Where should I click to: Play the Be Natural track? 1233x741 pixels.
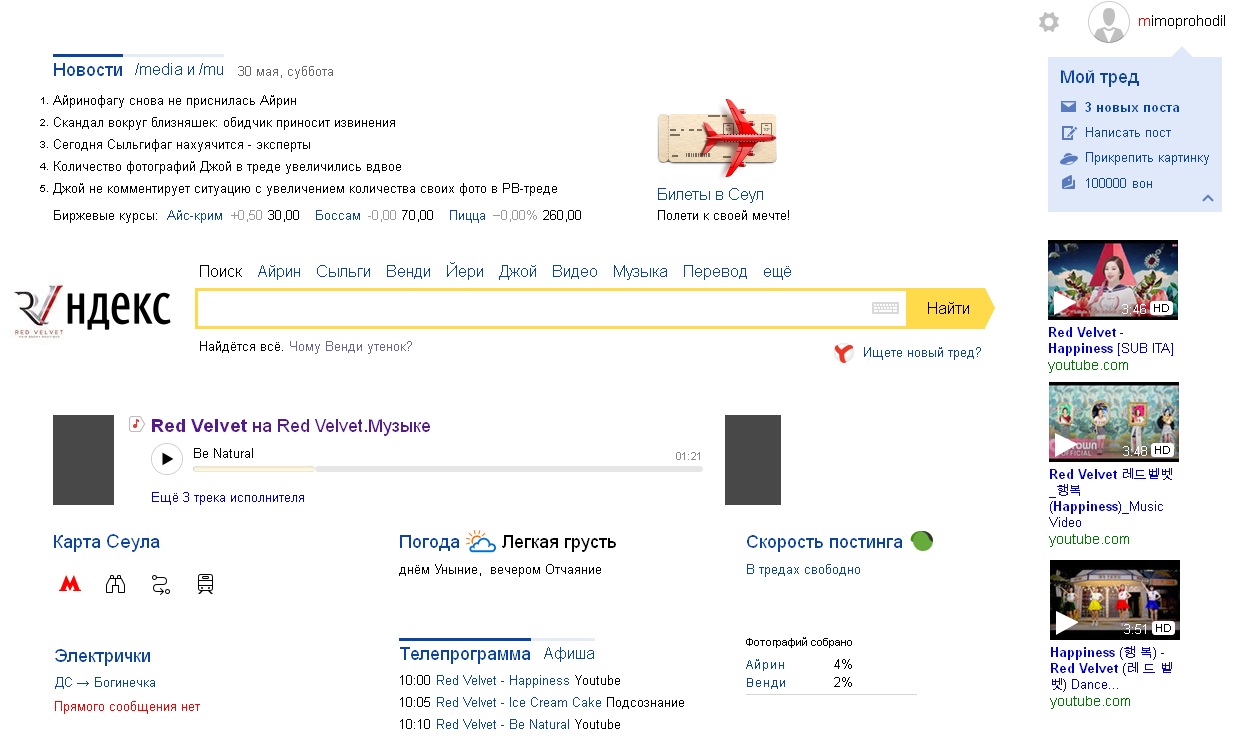167,459
